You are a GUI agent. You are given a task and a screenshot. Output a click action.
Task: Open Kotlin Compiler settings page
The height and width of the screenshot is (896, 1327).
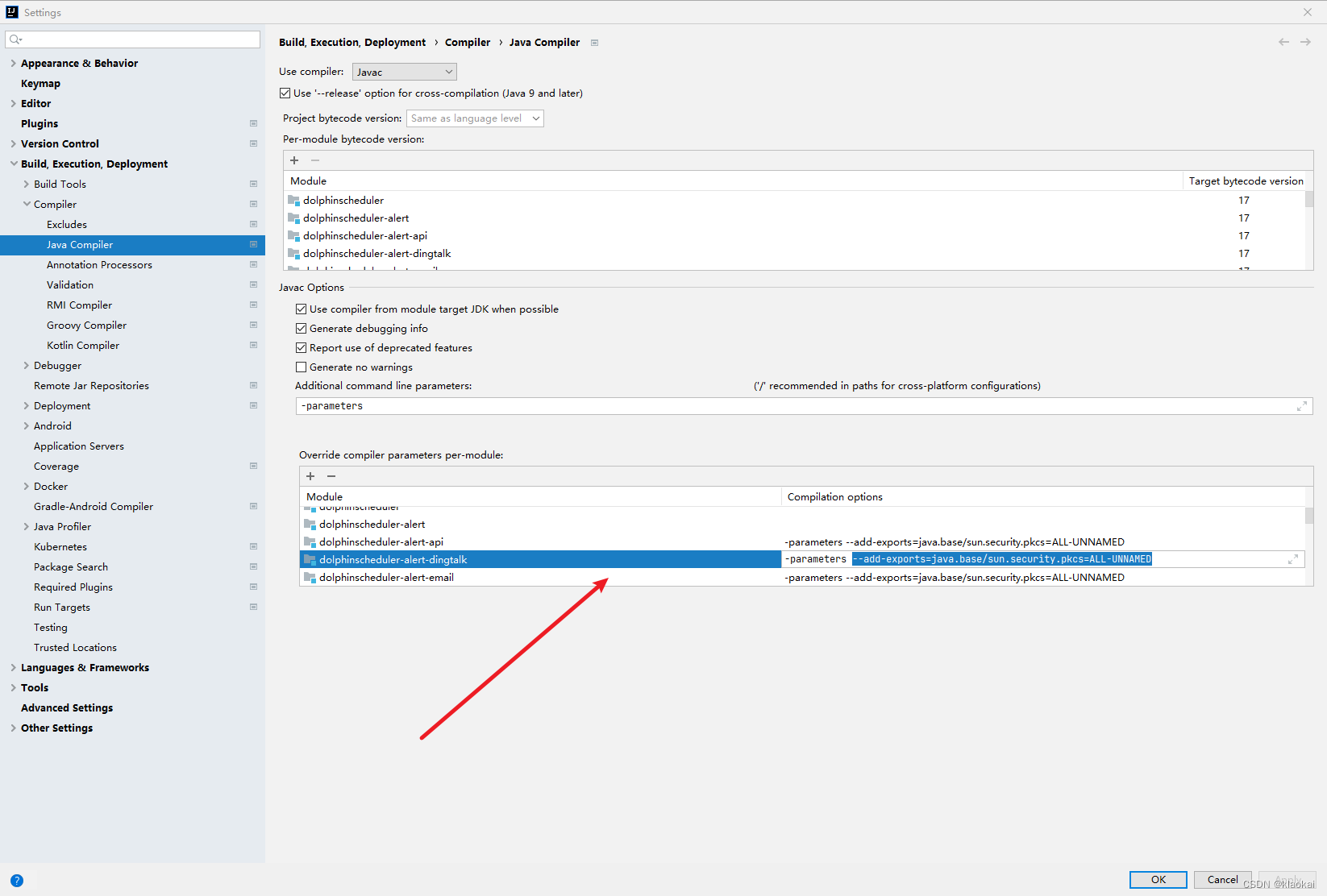click(83, 345)
